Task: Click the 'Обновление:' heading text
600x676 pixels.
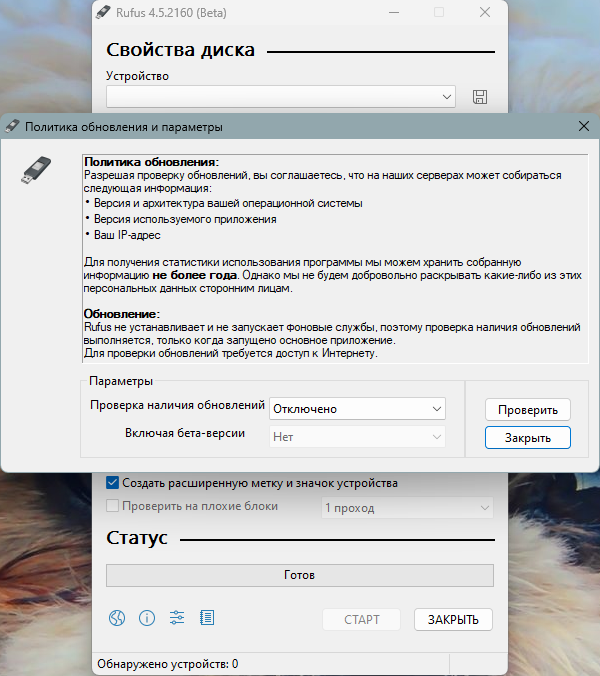Action: coord(122,313)
